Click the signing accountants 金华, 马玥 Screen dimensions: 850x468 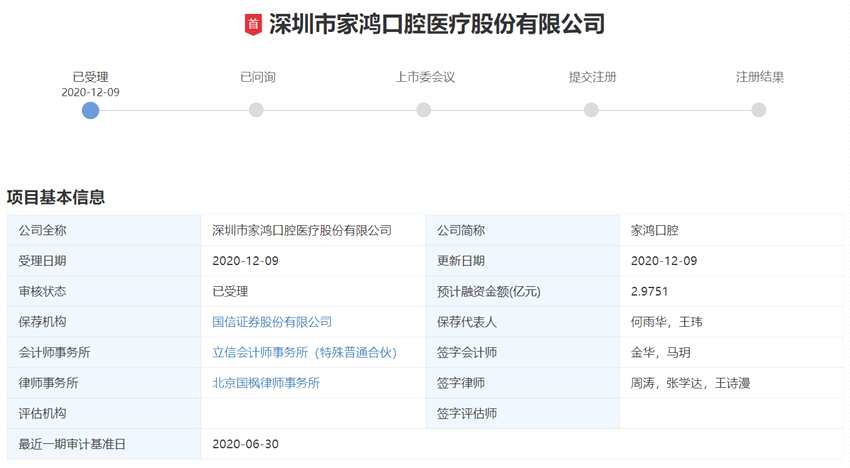click(661, 352)
